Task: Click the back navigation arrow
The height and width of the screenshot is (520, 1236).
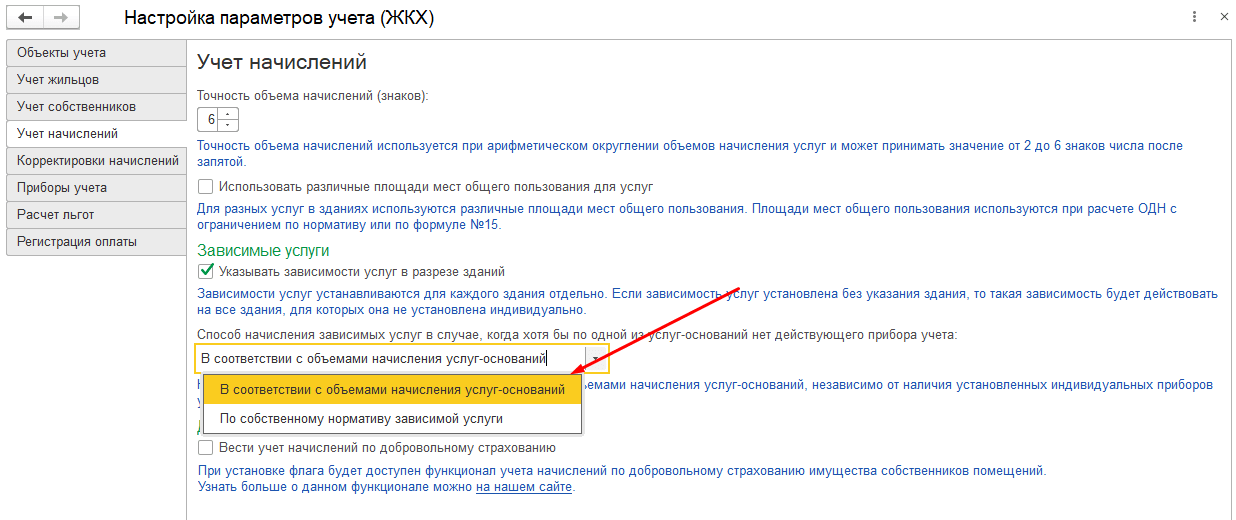Action: pyautogui.click(x=25, y=18)
